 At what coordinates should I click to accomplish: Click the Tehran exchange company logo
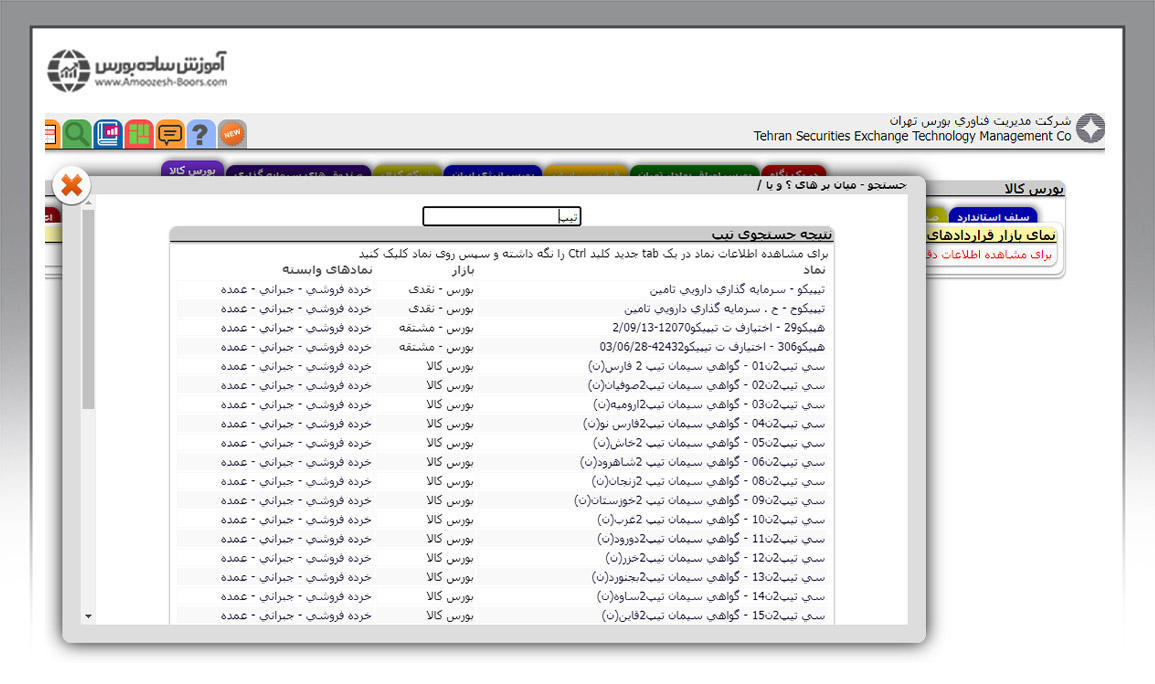click(x=1090, y=129)
